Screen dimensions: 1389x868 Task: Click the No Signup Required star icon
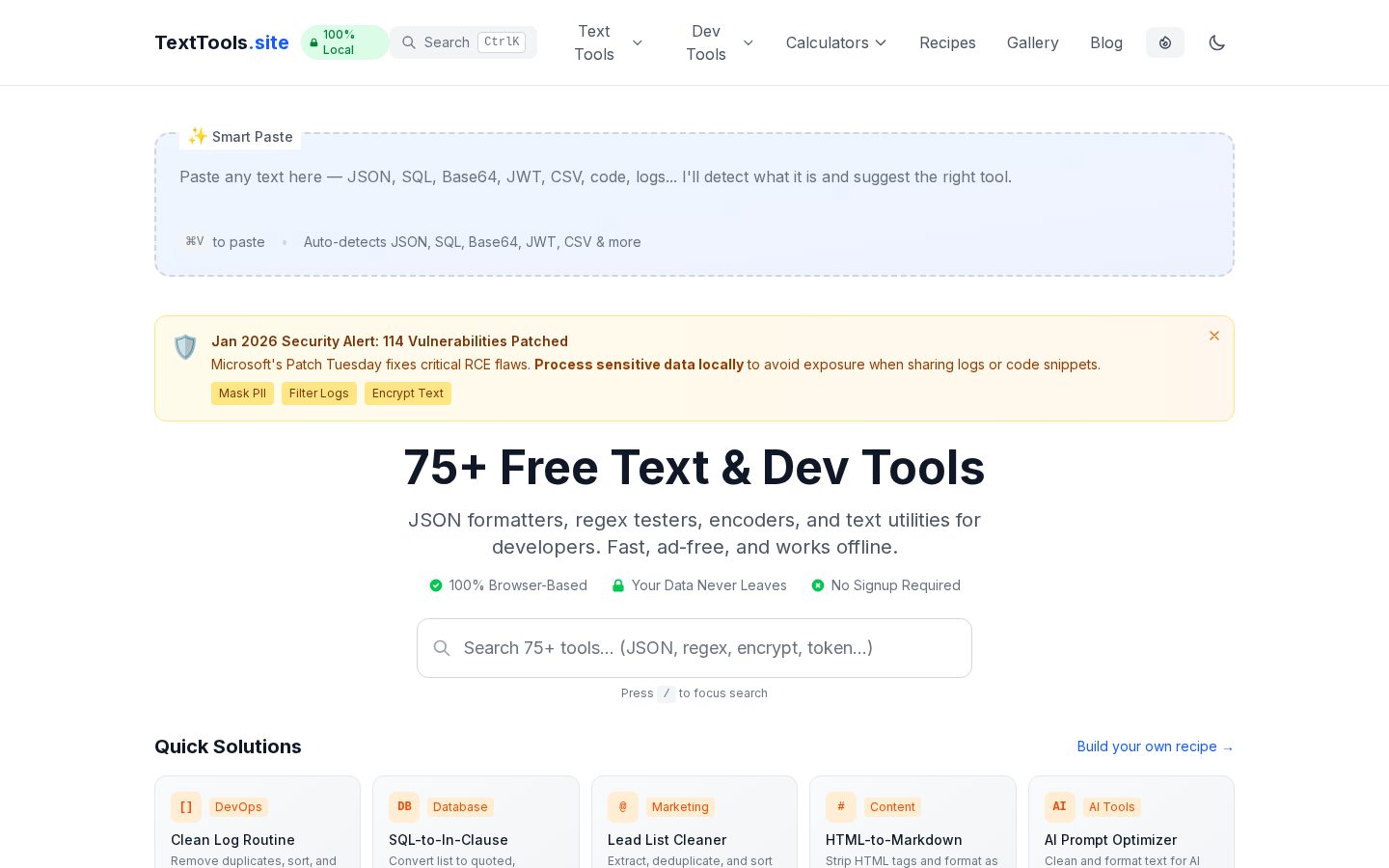pos(818,585)
